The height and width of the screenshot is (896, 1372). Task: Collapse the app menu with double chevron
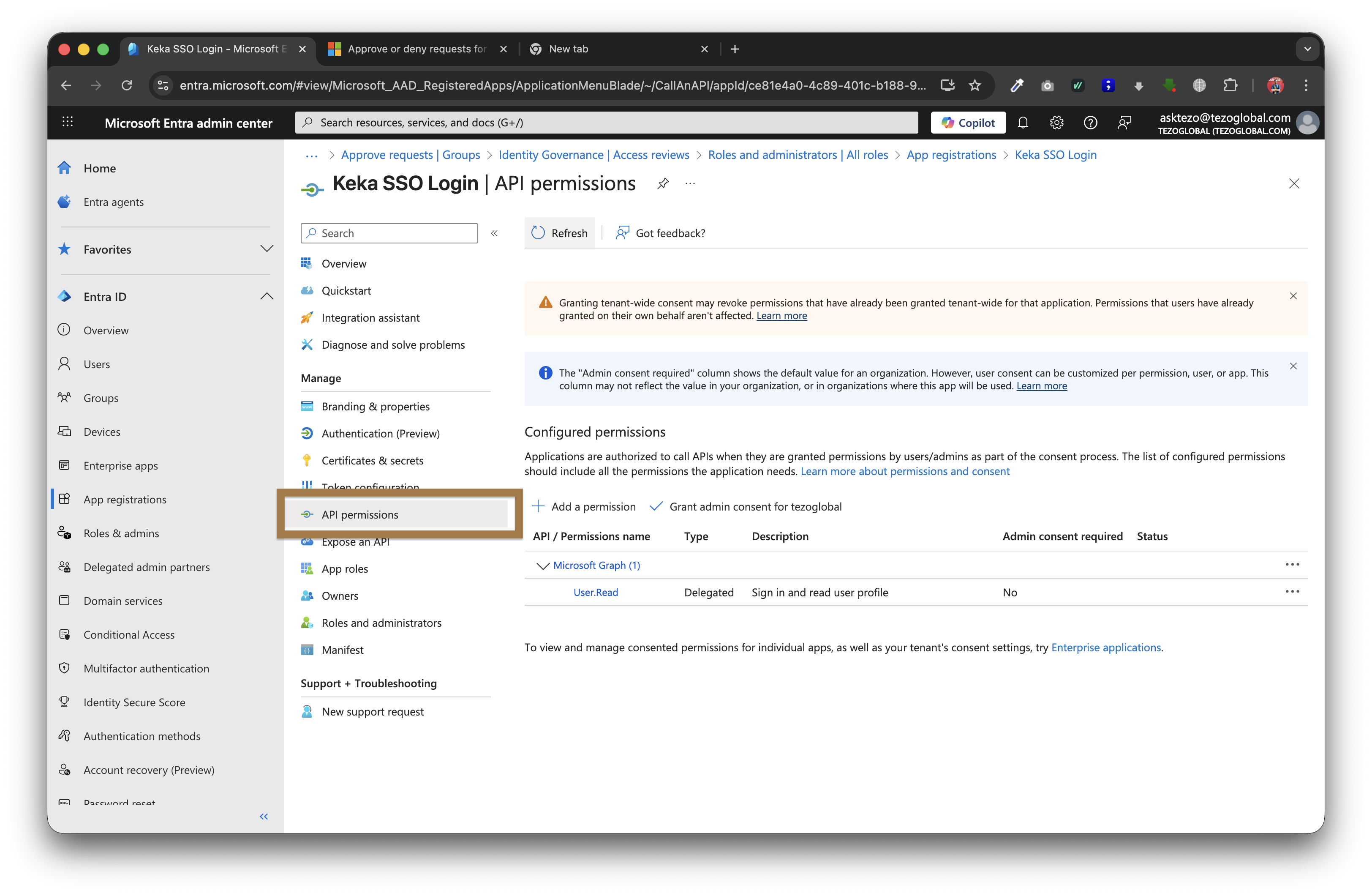494,233
